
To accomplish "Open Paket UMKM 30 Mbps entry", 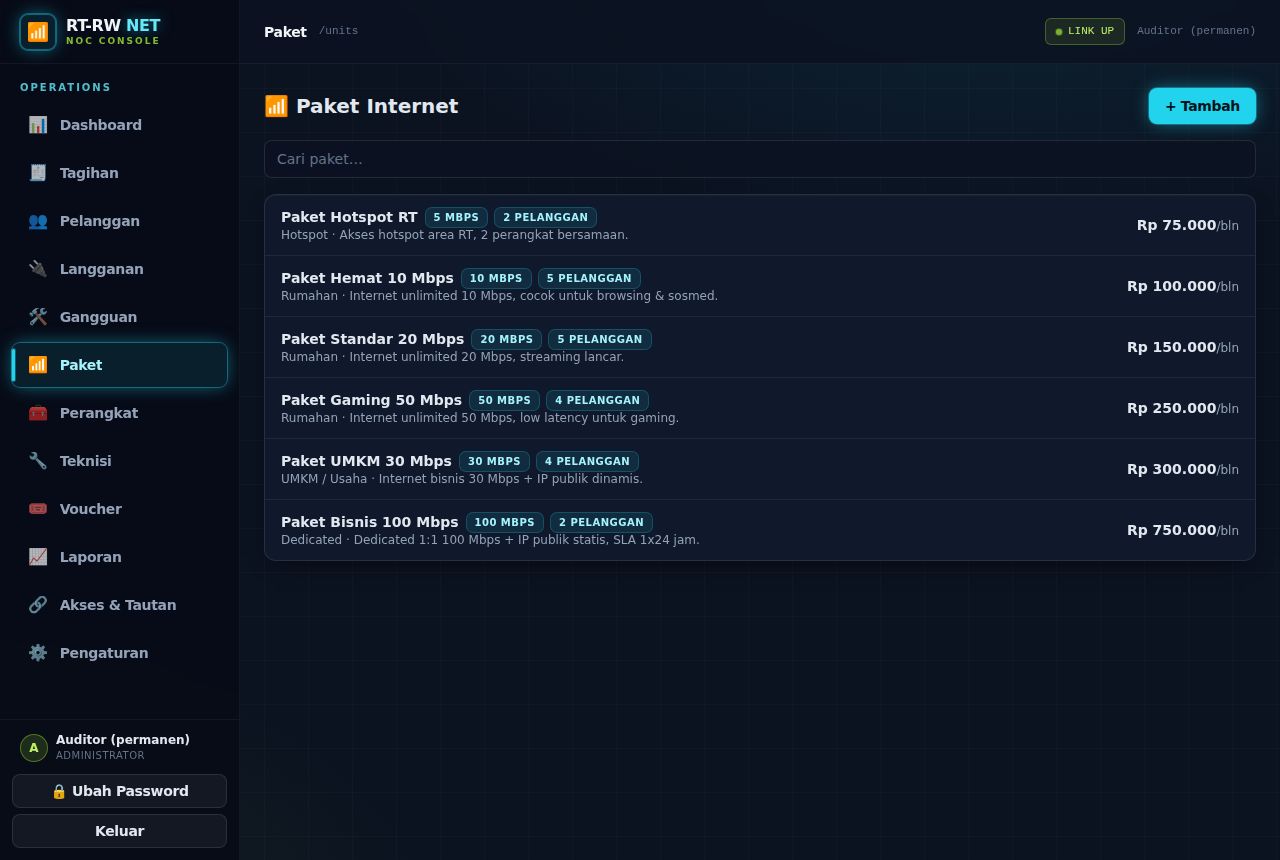I will (760, 469).
